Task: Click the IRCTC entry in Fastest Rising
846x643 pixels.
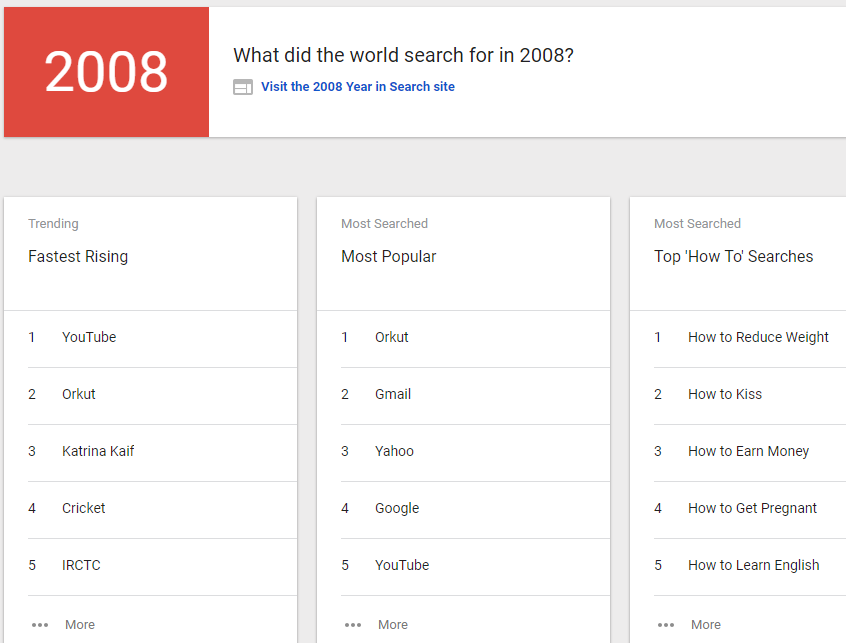Action: pos(81,565)
